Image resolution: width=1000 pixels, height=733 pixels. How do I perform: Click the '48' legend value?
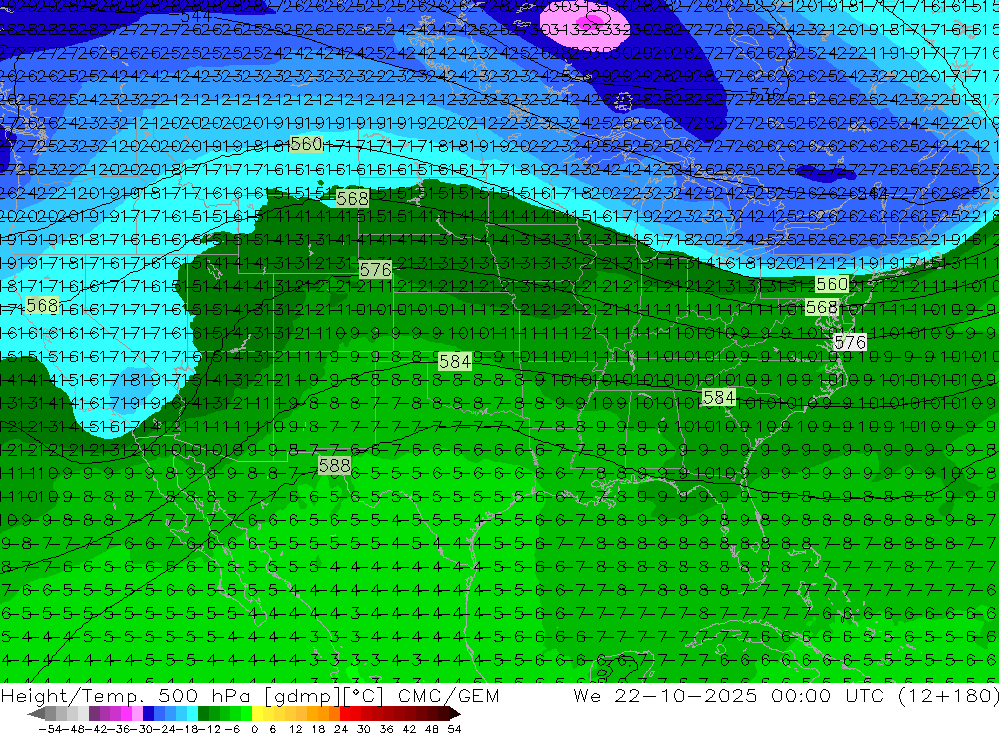pyautogui.click(x=432, y=729)
